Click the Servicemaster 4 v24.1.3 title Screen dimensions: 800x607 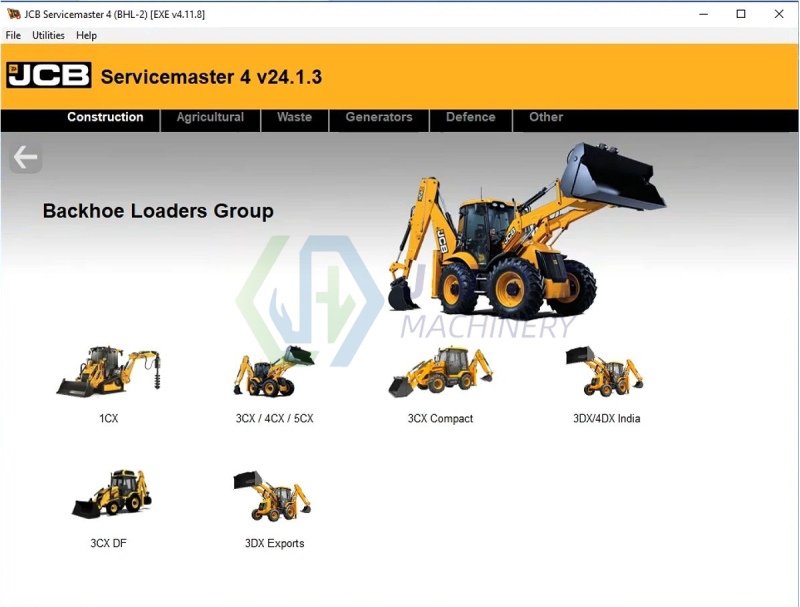pyautogui.click(x=211, y=77)
